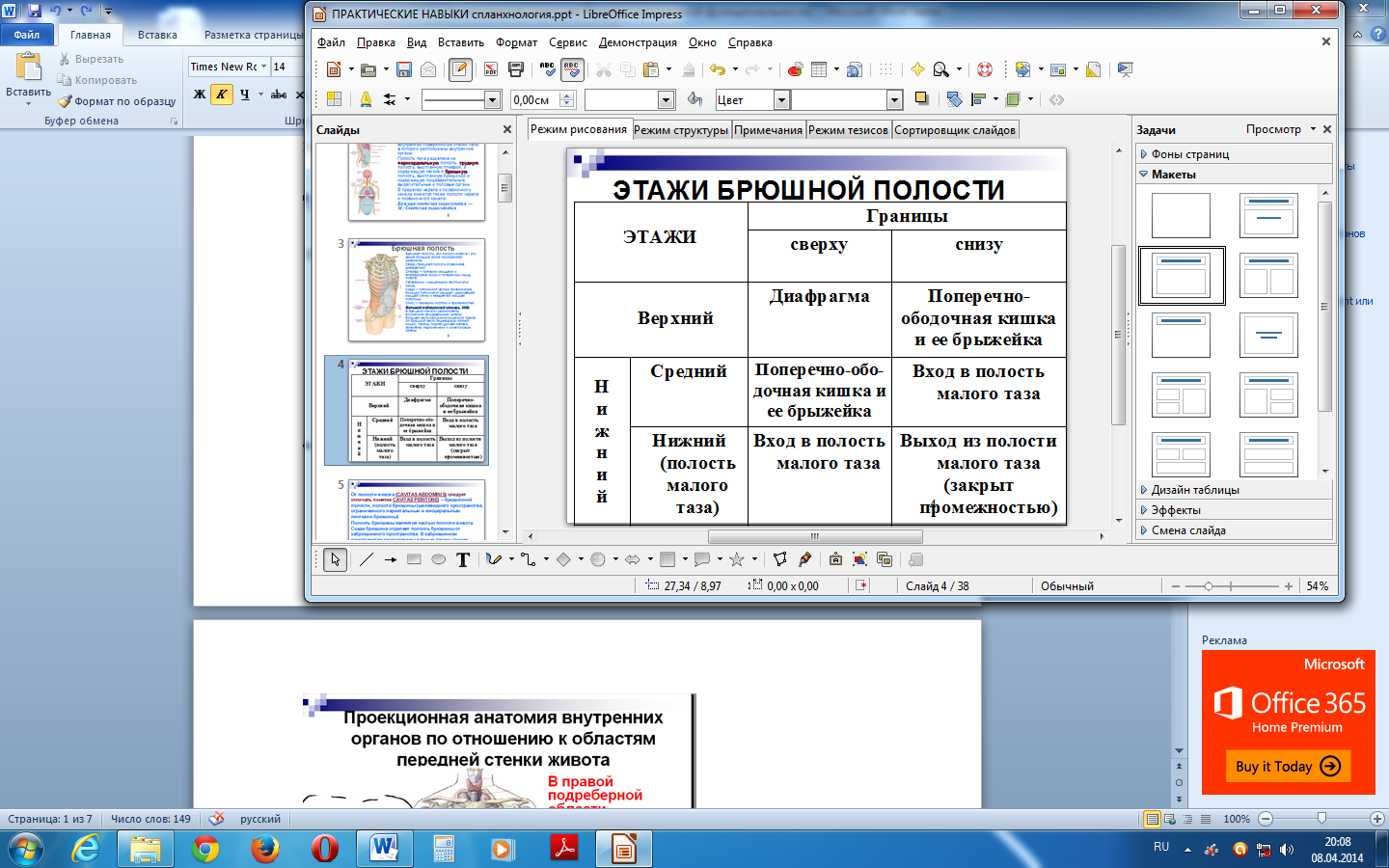Screen dimensions: 1389x868
Task: Click the Shadow icon on line toolbar
Action: (x=921, y=99)
